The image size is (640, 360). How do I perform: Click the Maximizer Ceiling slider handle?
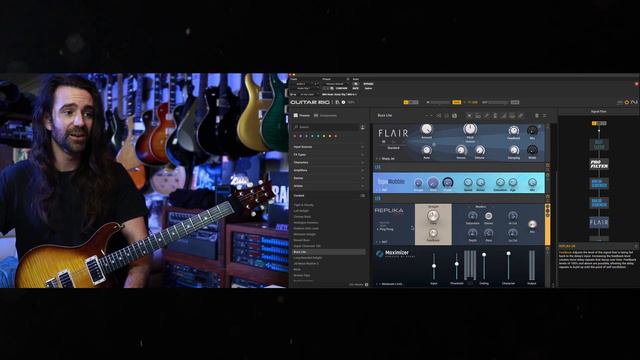(484, 255)
